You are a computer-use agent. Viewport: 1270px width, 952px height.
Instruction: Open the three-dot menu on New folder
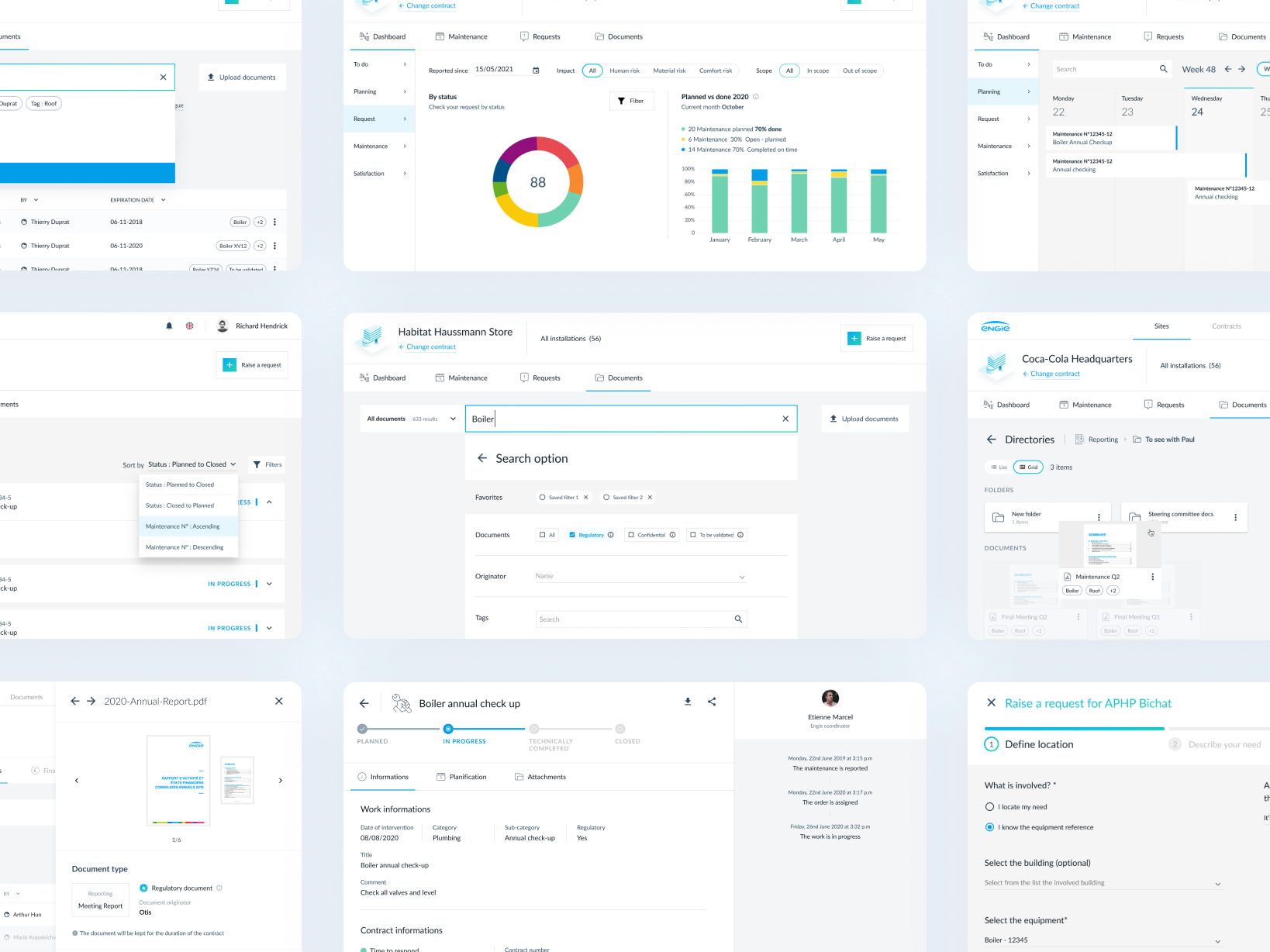tap(1099, 517)
